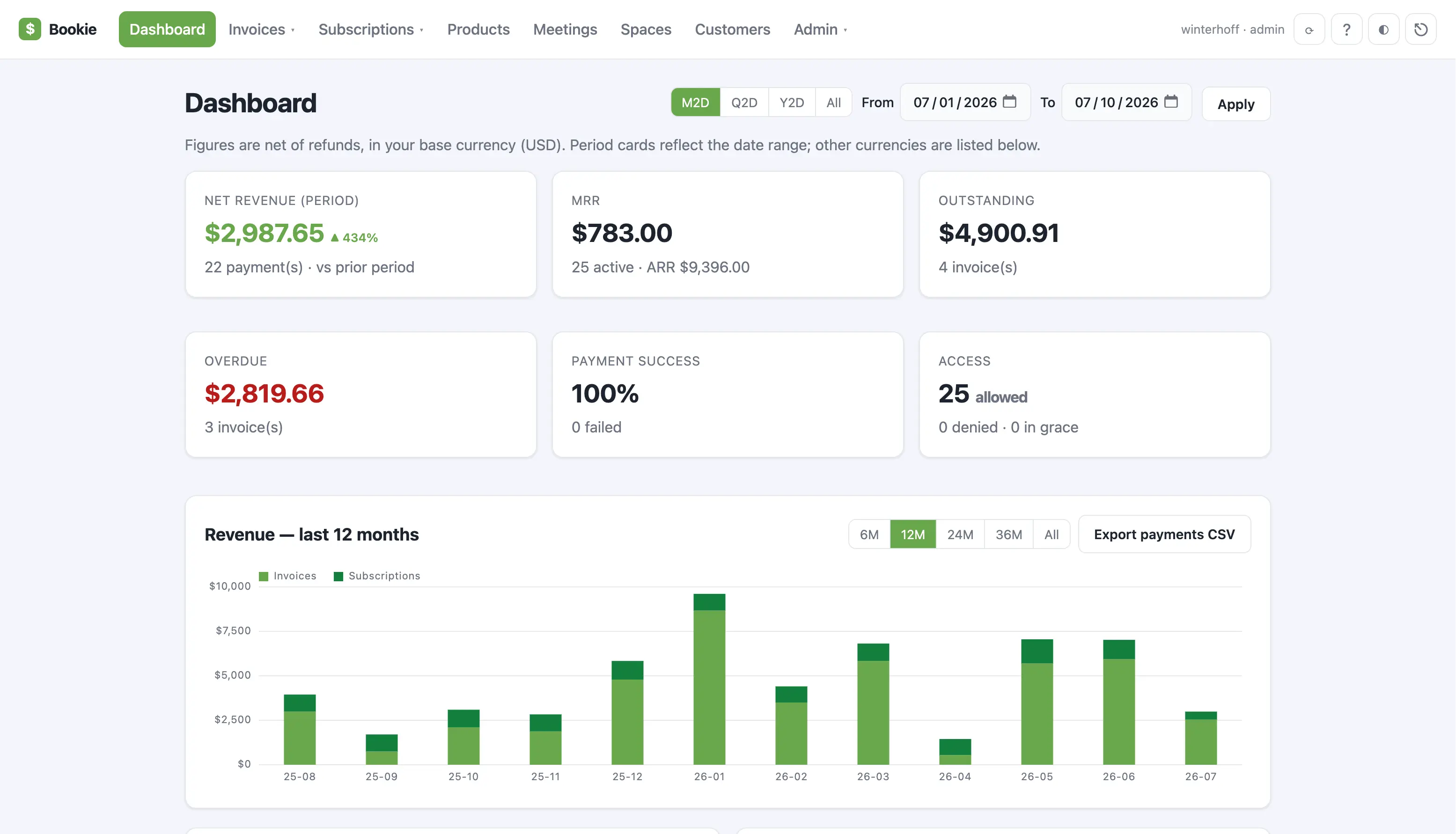Open help via the question mark icon

point(1346,30)
